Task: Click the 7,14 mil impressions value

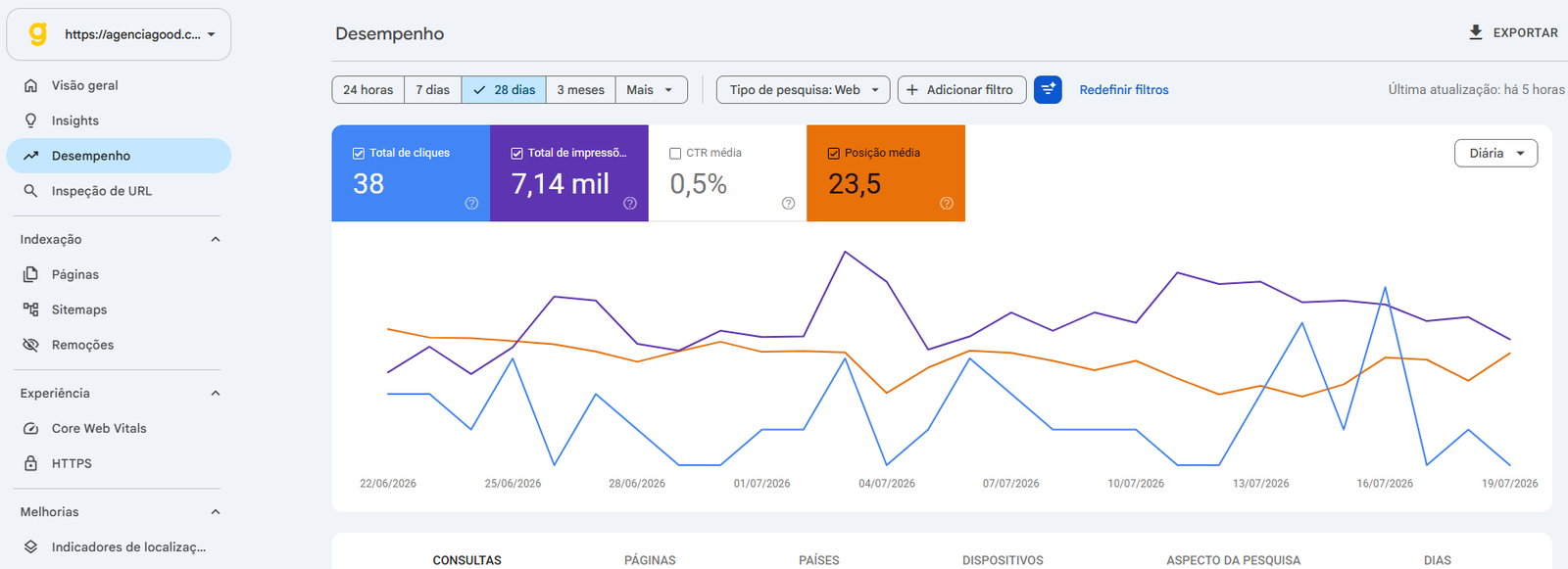Action: pyautogui.click(x=561, y=183)
